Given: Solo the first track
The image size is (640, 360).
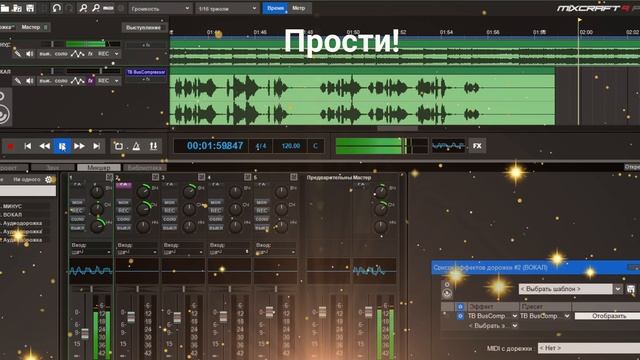Looking at the screenshot, I should 61,54.
